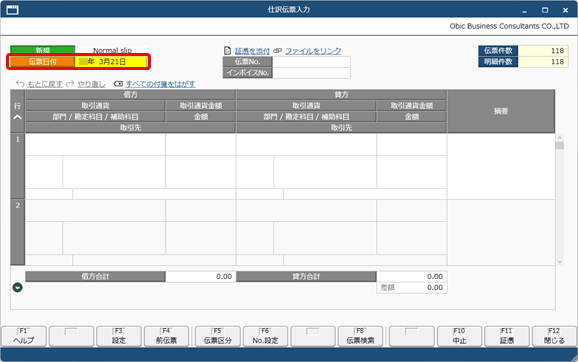Click the F6 No.設定 button

click(x=265, y=336)
